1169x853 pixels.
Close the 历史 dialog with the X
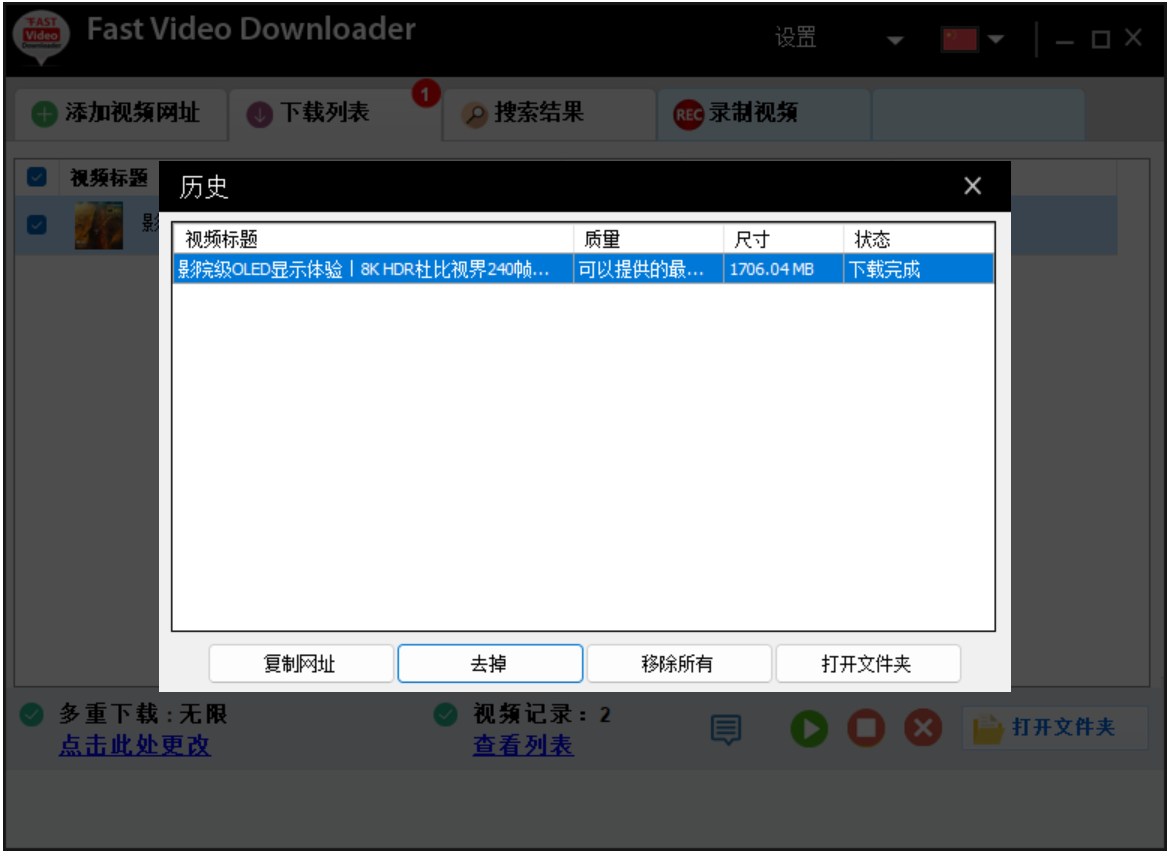tap(972, 186)
